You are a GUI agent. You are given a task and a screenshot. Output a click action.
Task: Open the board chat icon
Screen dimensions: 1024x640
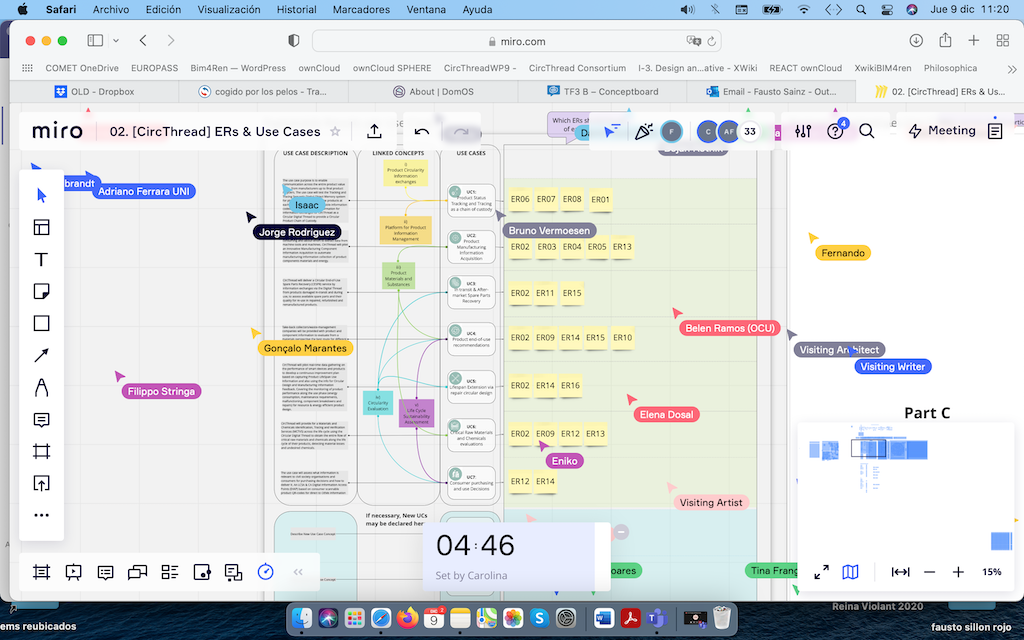pos(137,572)
